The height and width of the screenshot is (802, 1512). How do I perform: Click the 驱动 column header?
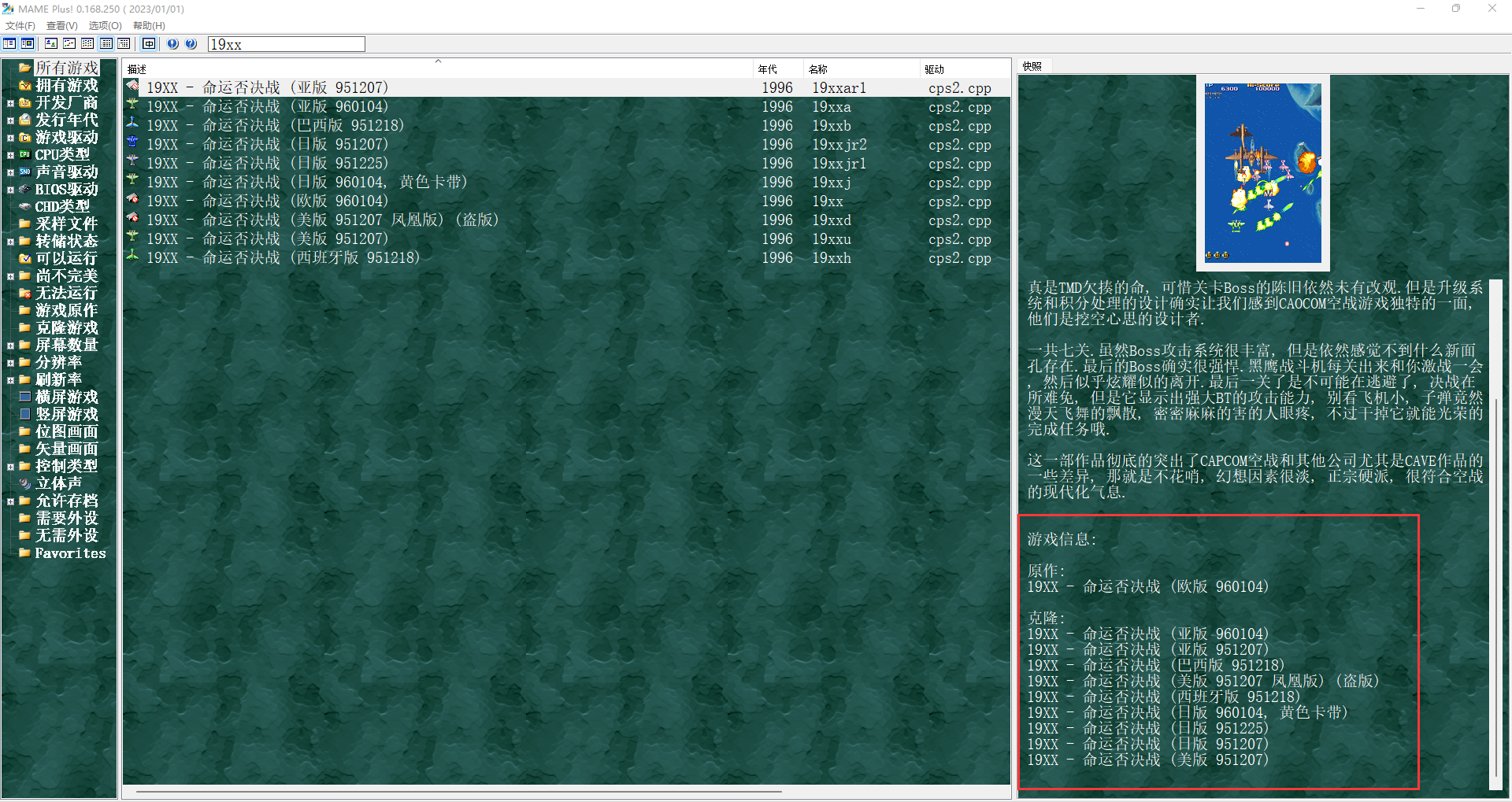[934, 69]
